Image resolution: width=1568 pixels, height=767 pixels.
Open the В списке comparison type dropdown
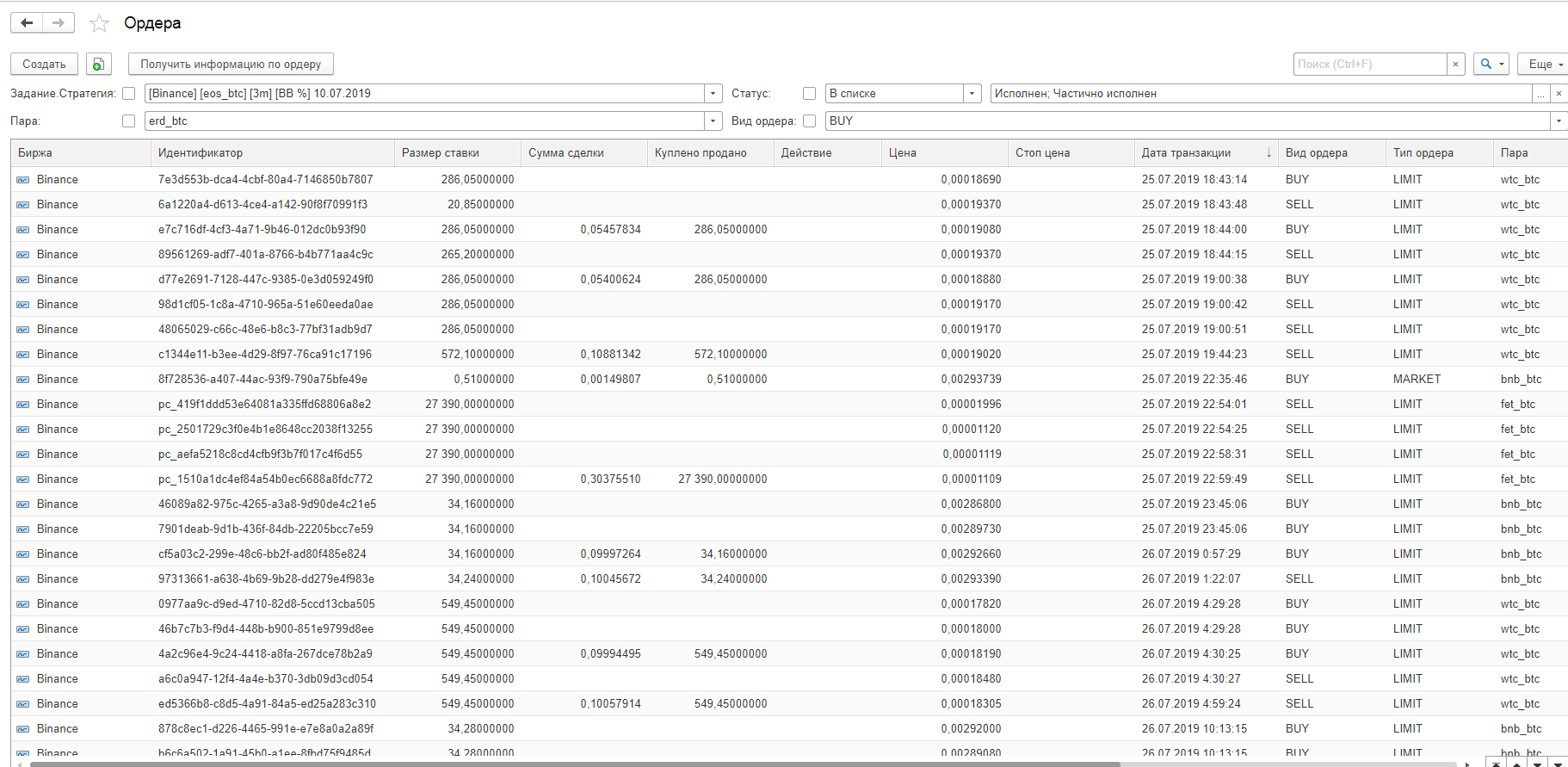point(972,94)
